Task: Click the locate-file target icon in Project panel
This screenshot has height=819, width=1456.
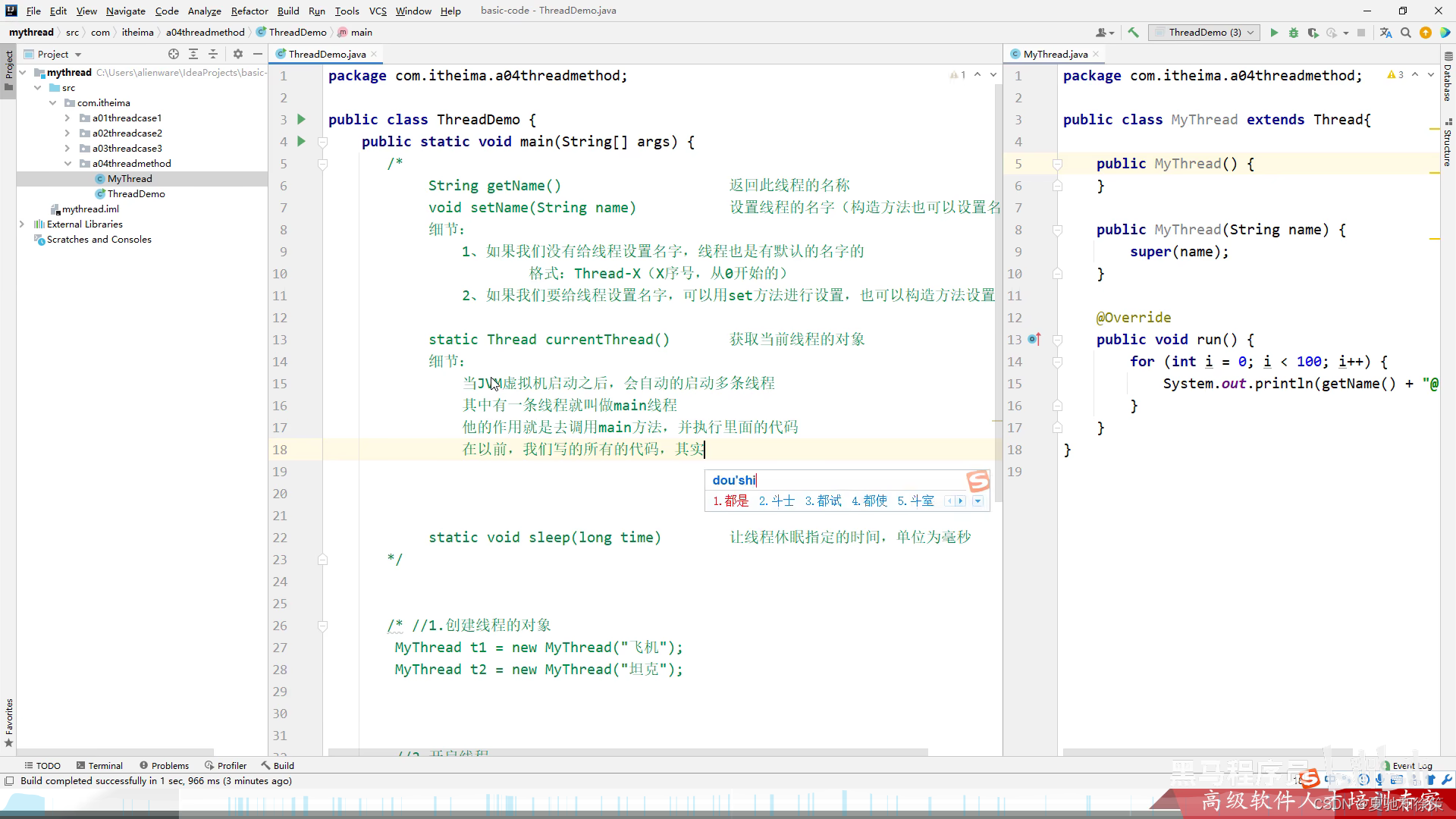Action: pyautogui.click(x=174, y=54)
